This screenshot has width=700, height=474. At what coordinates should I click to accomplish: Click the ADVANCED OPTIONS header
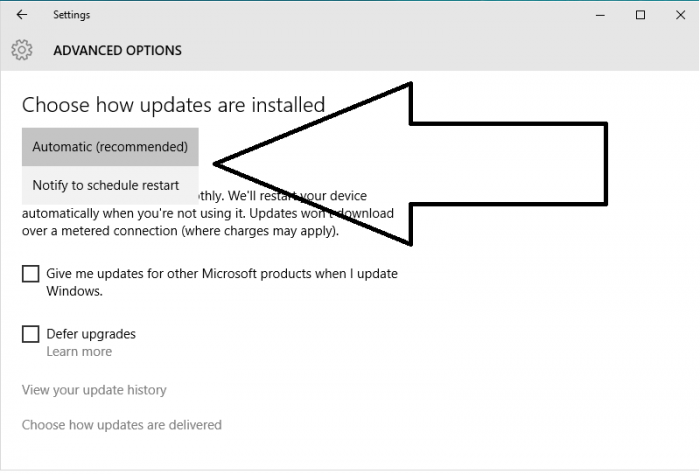pyautogui.click(x=117, y=50)
